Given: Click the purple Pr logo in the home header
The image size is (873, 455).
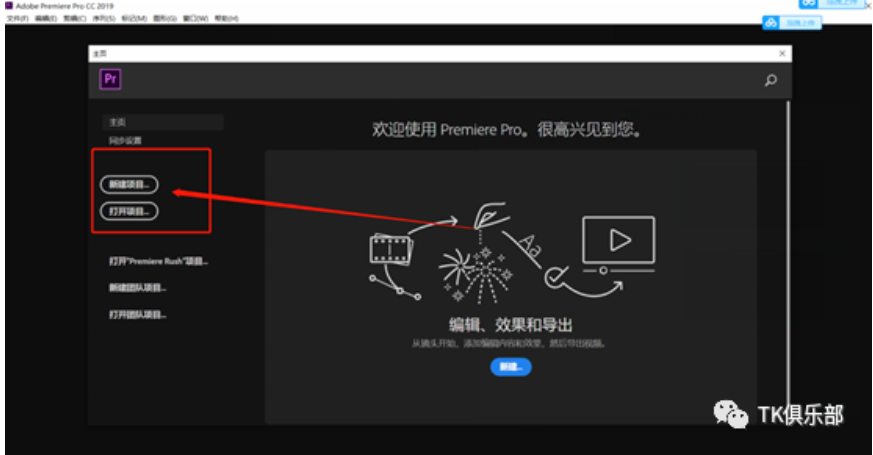Looking at the screenshot, I should (110, 79).
